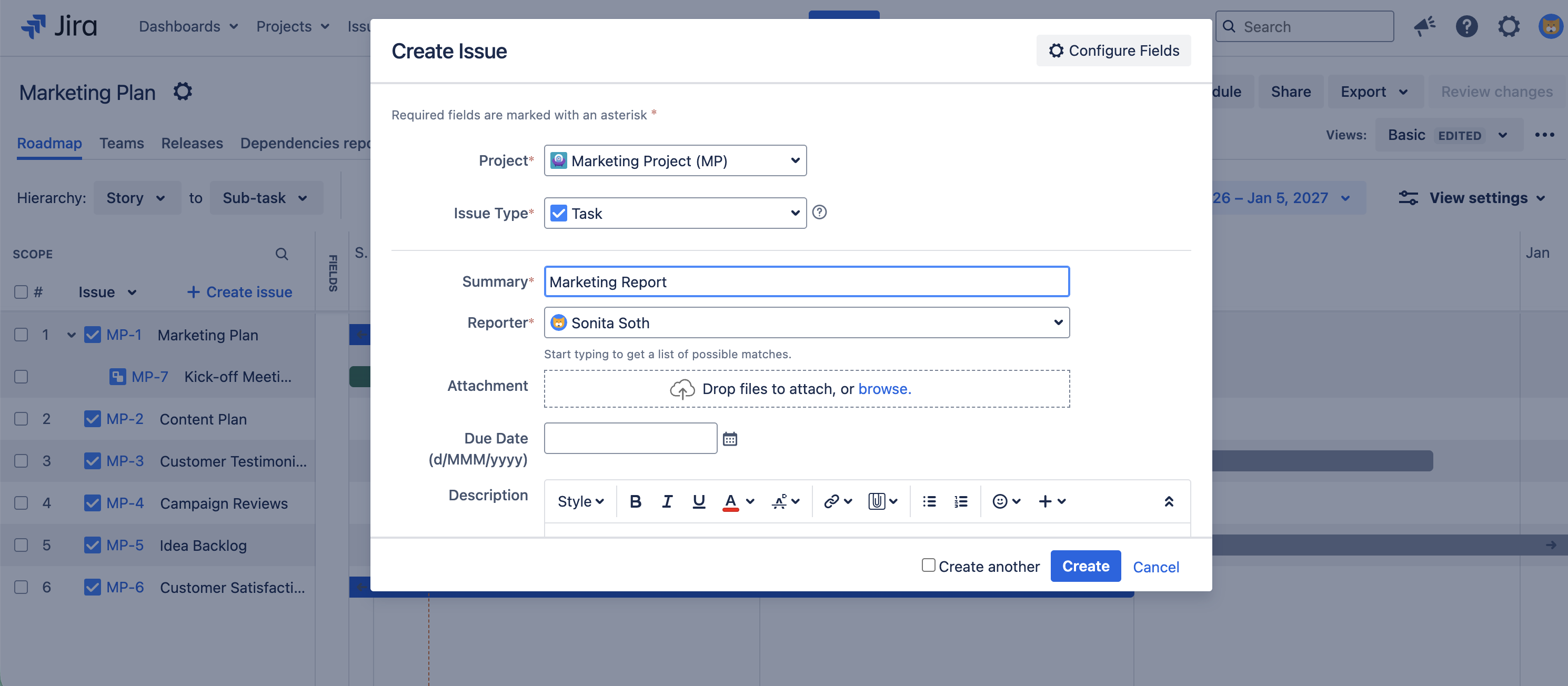
Task: Open the MP-4 issue link
Action: click(x=125, y=503)
